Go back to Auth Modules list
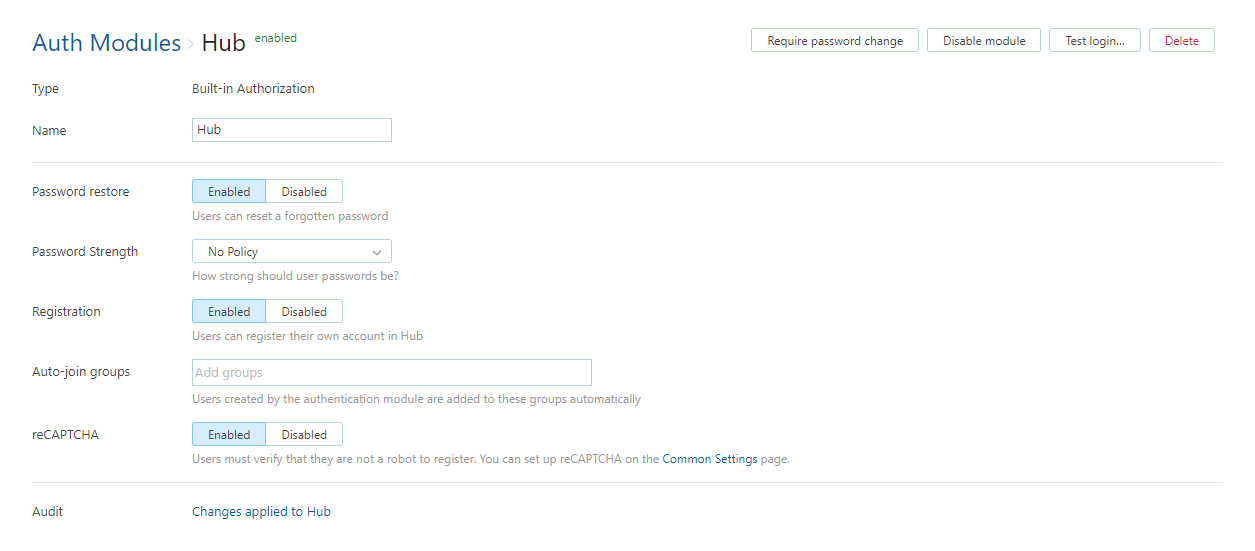Viewport: 1255px width, 551px height. point(106,43)
